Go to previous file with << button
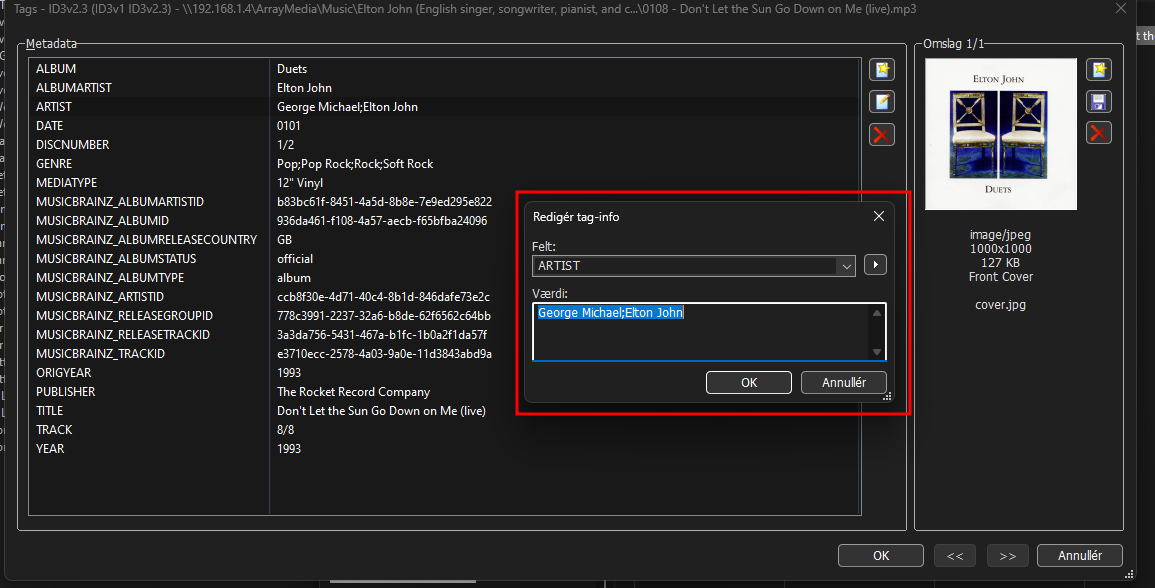The width and height of the screenshot is (1155, 588). click(x=955, y=556)
